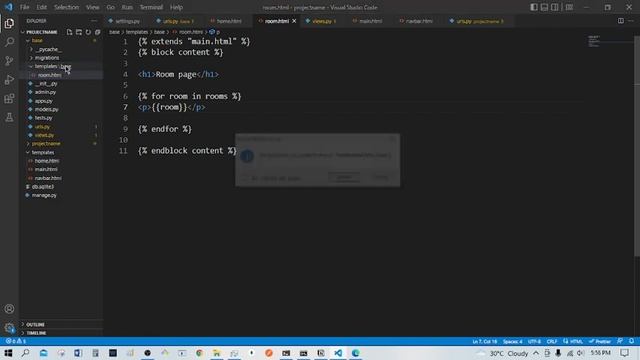Split the editor to the right
This screenshot has width=640, height=360.
point(620,21)
